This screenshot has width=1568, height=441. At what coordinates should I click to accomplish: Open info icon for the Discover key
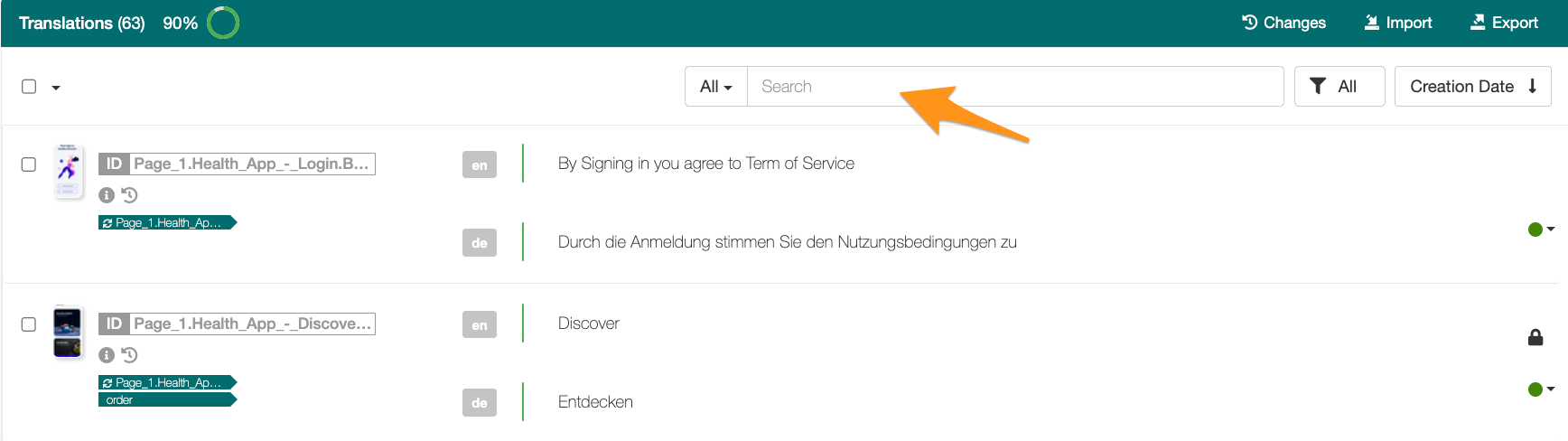[107, 355]
